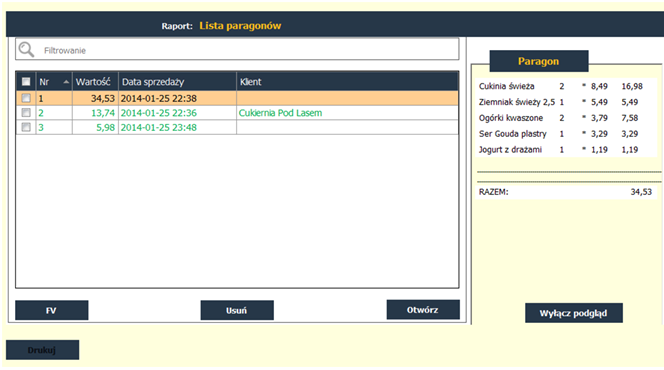Viewport: 664px width, 370px height.
Task: Check the checkbox for receipt number 3
Action: pyautogui.click(x=26, y=127)
